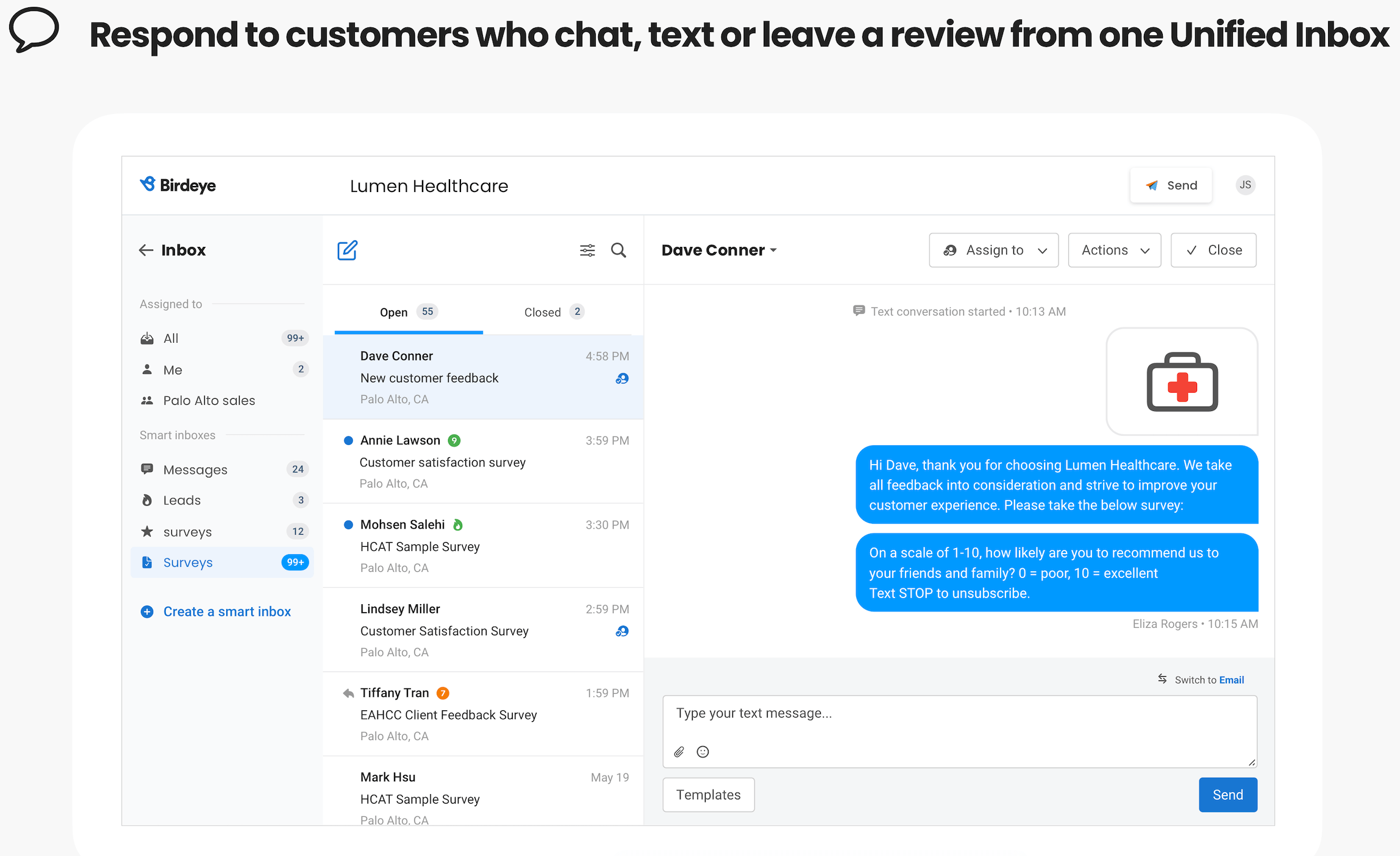Open the Actions dropdown
The image size is (1400, 856).
point(1115,250)
